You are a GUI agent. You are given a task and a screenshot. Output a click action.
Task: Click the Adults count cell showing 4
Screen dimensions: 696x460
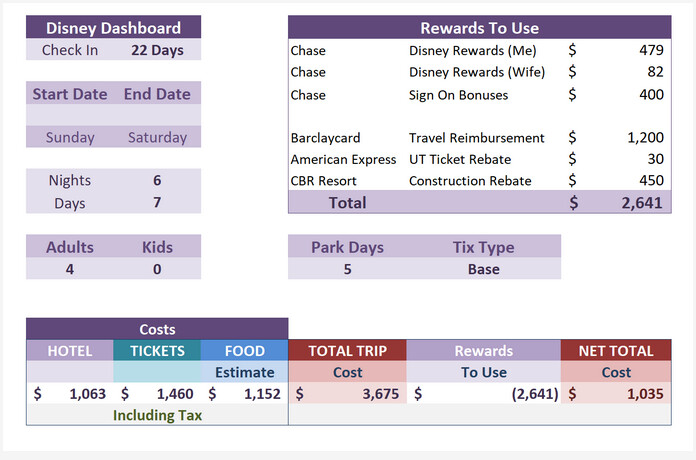click(70, 269)
